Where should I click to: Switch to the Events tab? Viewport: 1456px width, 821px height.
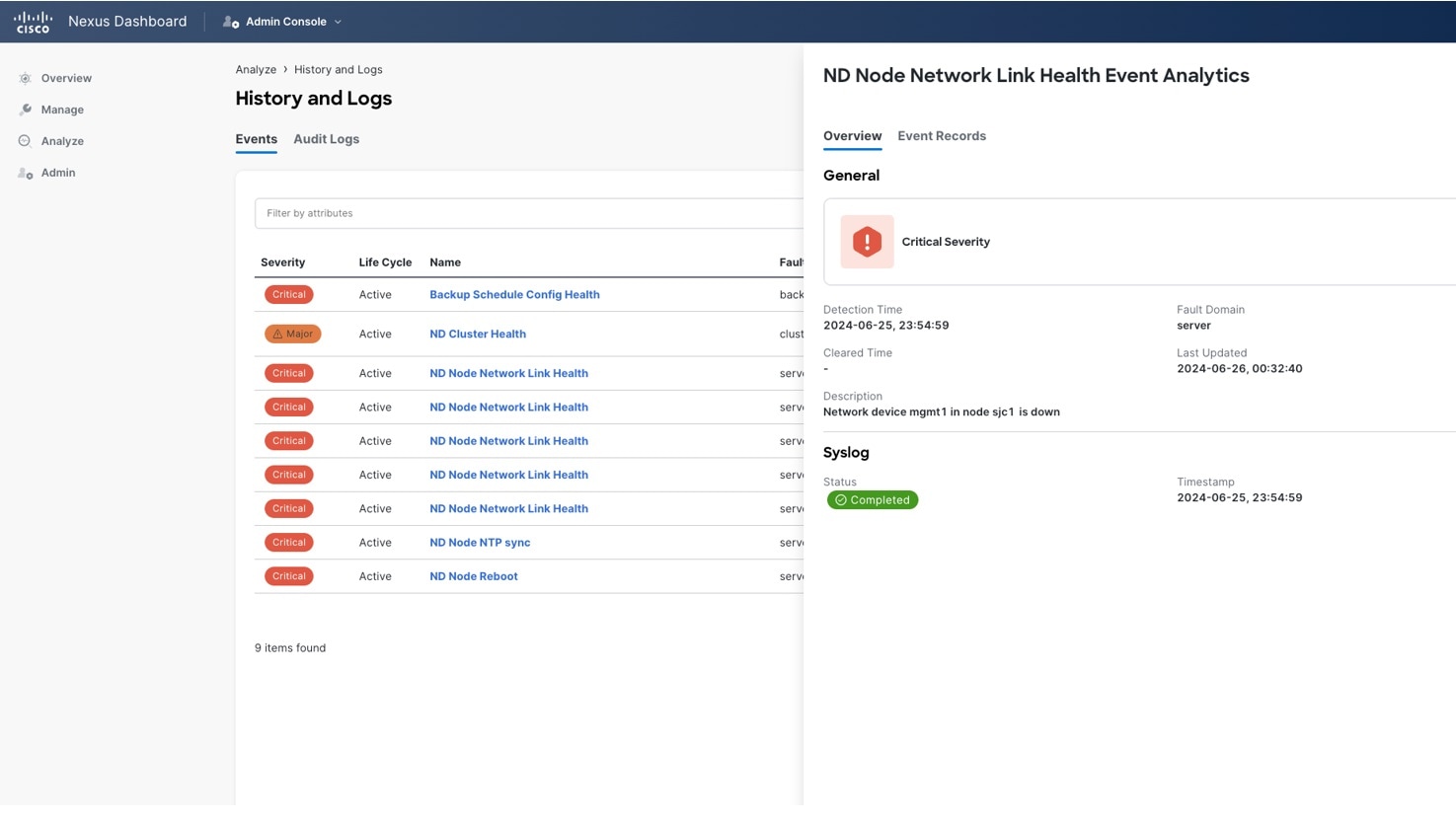[256, 139]
